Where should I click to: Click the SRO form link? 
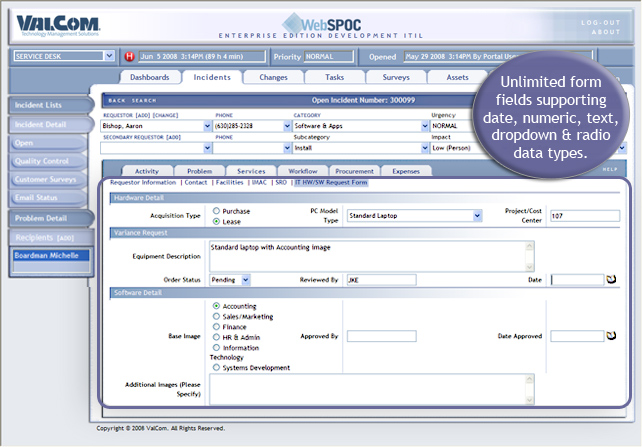(x=281, y=183)
